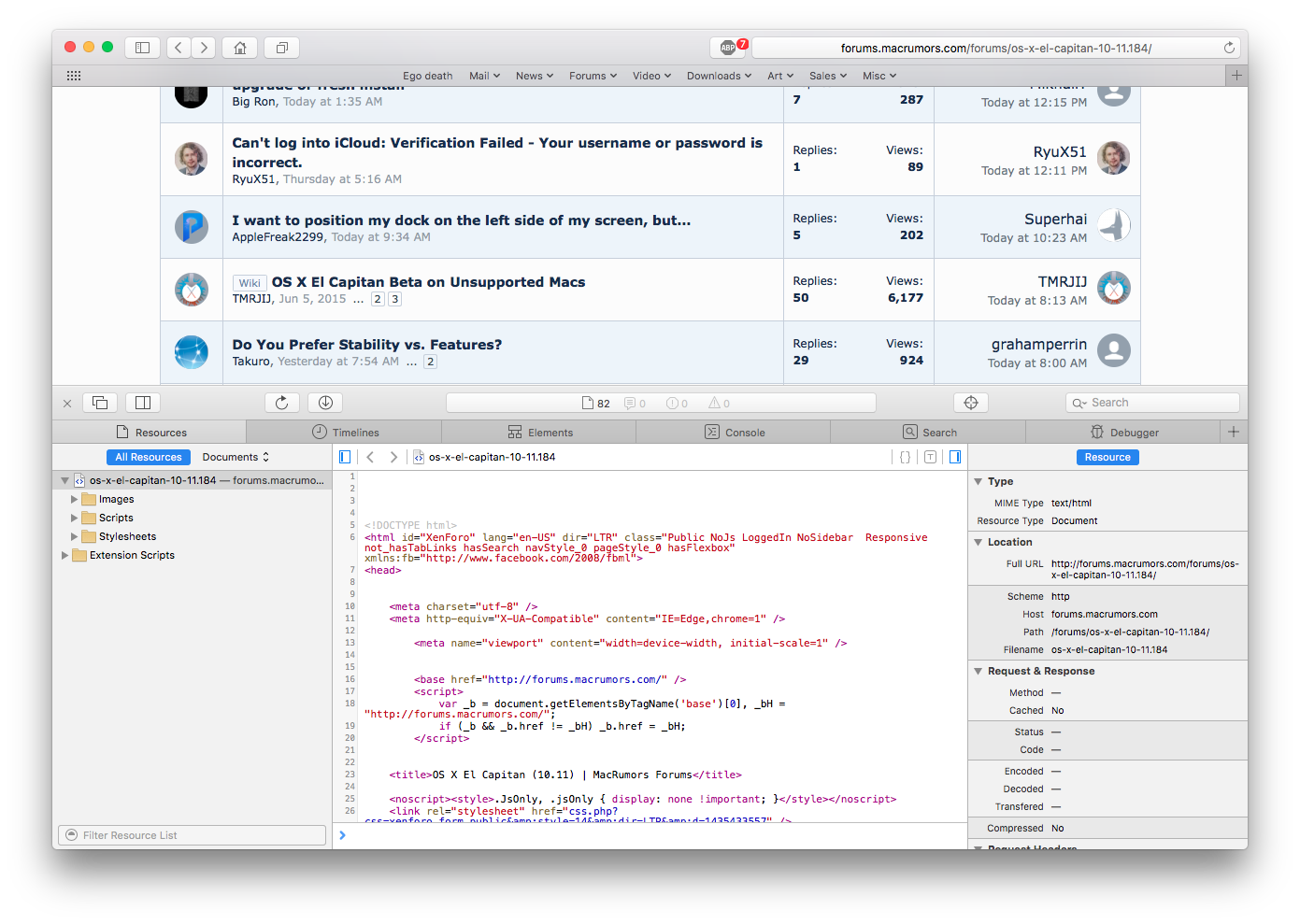Click the inspector toolbar Search field
Screen dimensions: 1300x924
click(1152, 403)
